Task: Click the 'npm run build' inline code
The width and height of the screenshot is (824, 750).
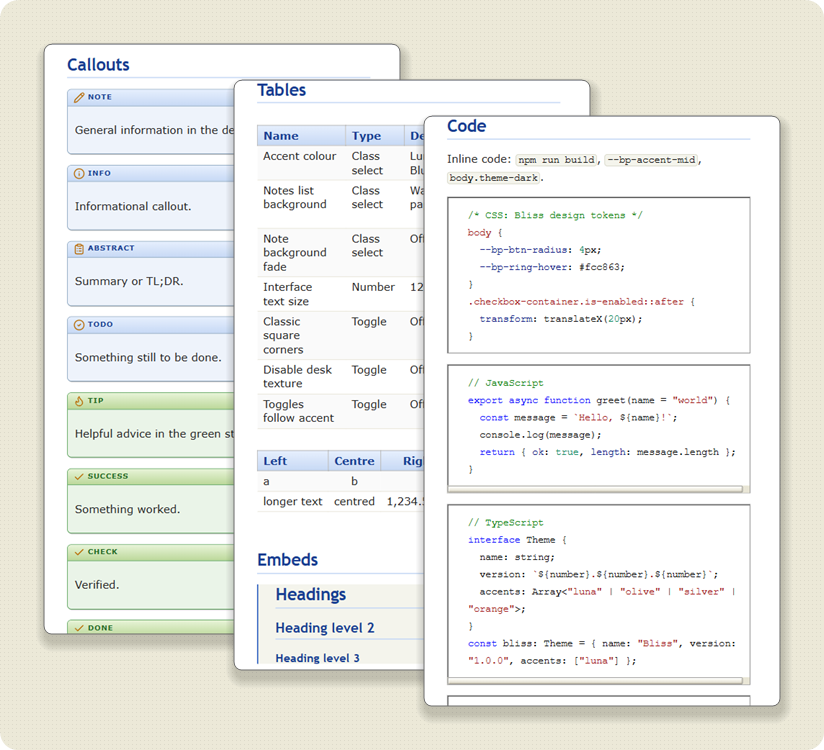Action: click(x=557, y=160)
